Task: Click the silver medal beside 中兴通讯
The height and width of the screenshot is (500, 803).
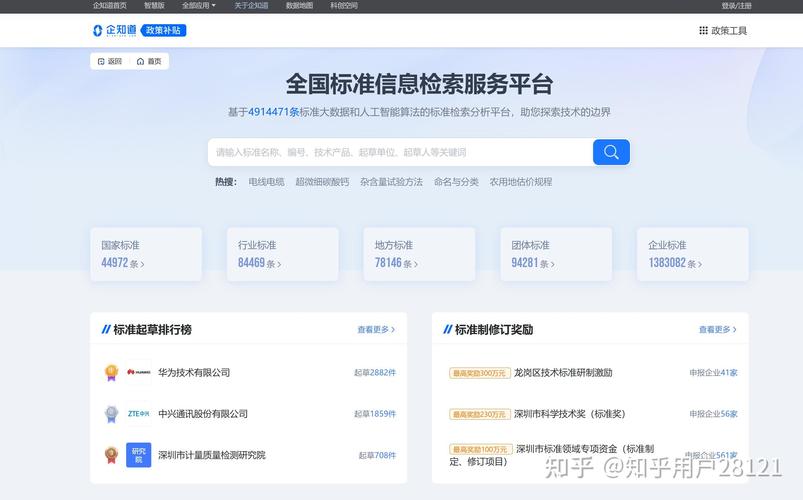Action: (x=111, y=414)
